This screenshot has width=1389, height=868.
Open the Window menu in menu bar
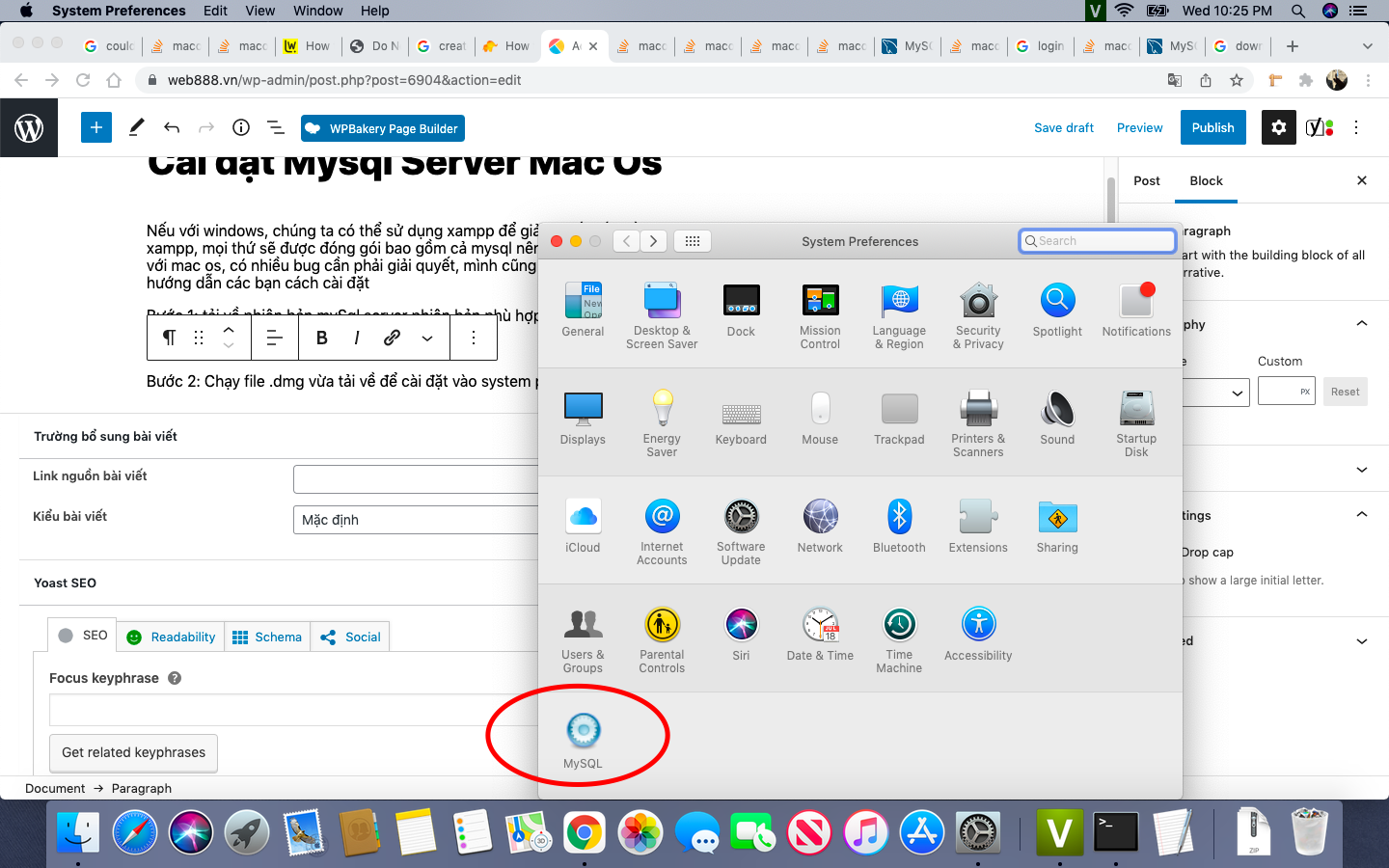(x=318, y=11)
